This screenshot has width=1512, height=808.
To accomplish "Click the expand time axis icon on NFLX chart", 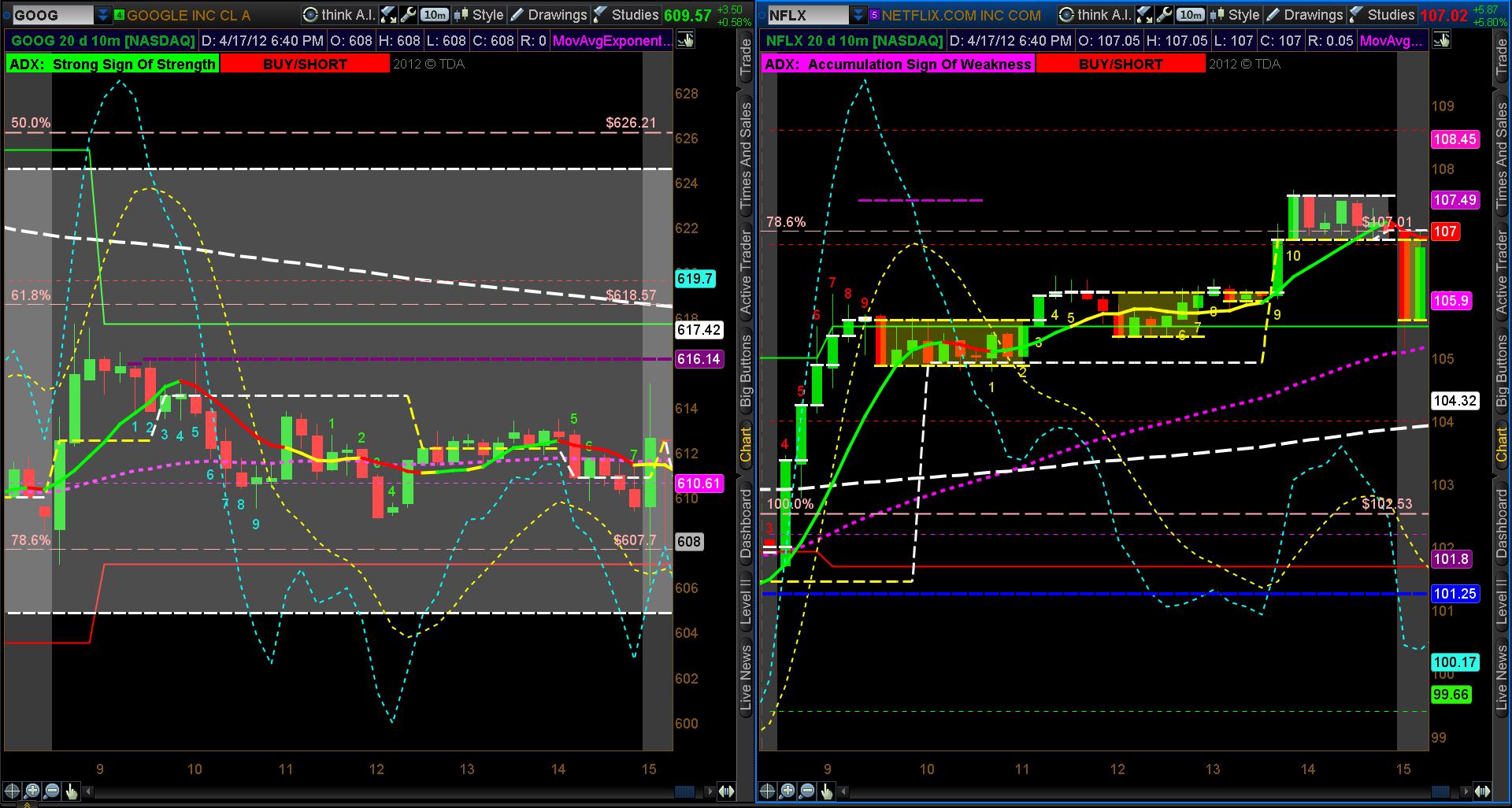I will tap(1482, 791).
